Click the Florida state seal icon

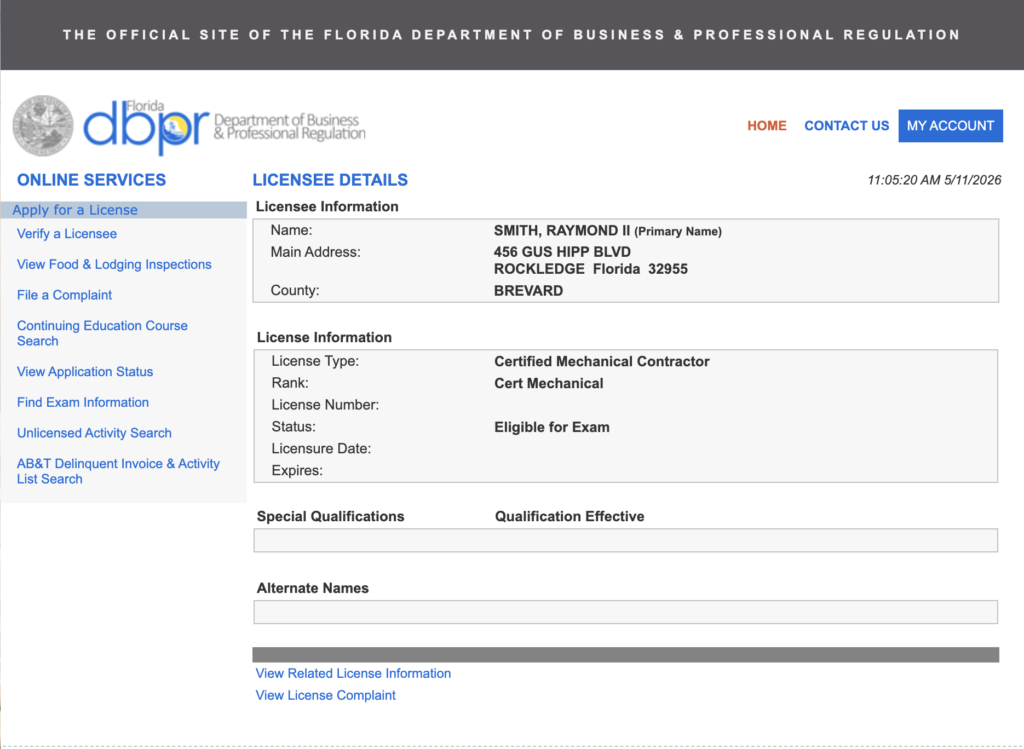pyautogui.click(x=43, y=125)
